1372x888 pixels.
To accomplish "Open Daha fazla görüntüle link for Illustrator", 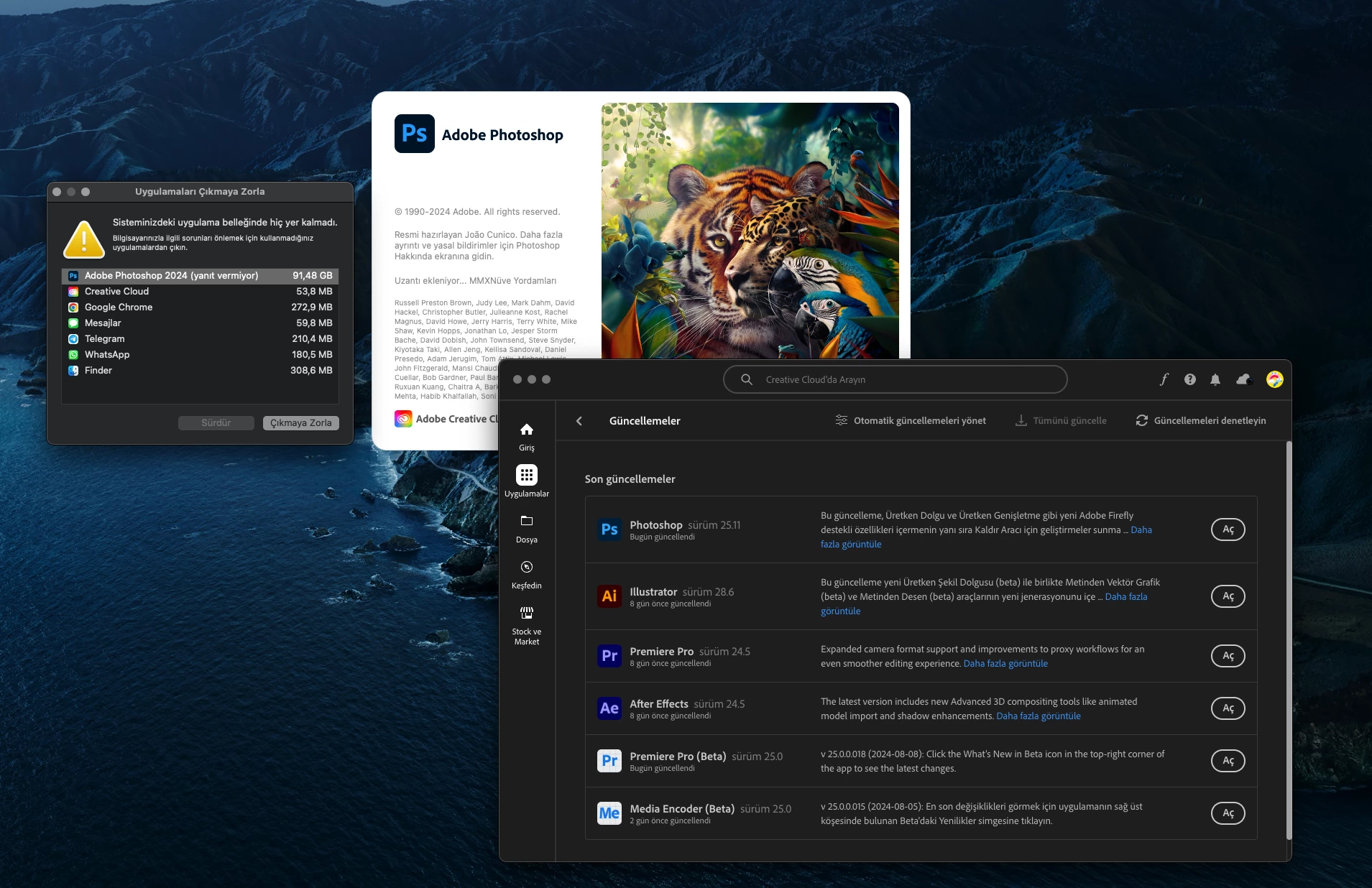I will (x=840, y=611).
